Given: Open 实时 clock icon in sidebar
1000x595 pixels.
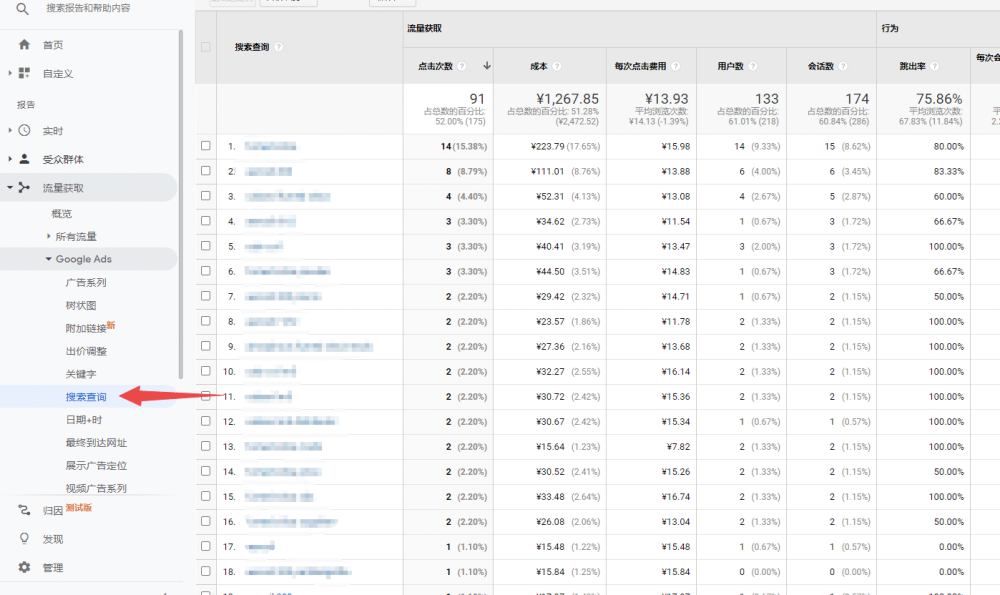Looking at the screenshot, I should (x=25, y=131).
